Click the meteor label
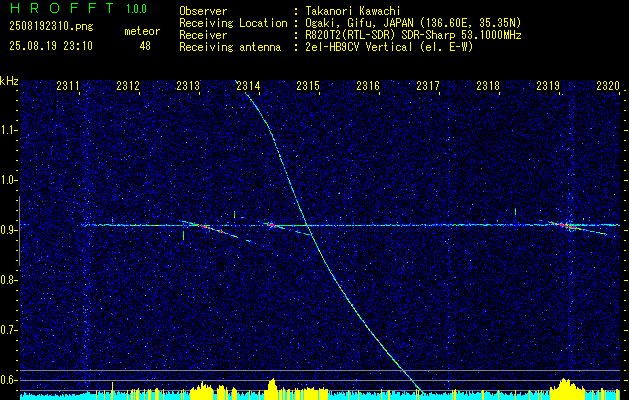The height and width of the screenshot is (400, 629). (x=142, y=31)
